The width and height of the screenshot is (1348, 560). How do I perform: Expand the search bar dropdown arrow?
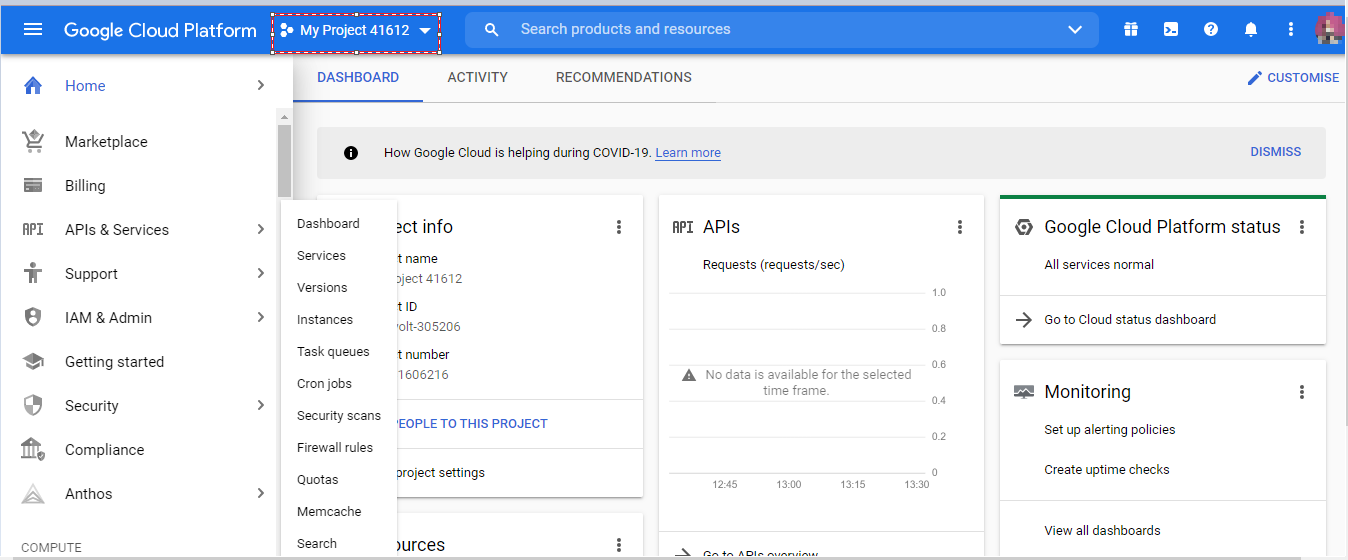[1075, 30]
